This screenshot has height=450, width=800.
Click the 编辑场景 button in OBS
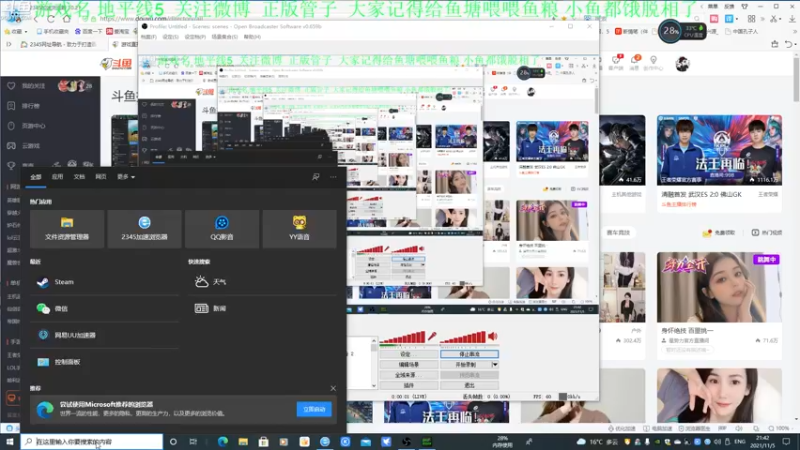(x=409, y=365)
